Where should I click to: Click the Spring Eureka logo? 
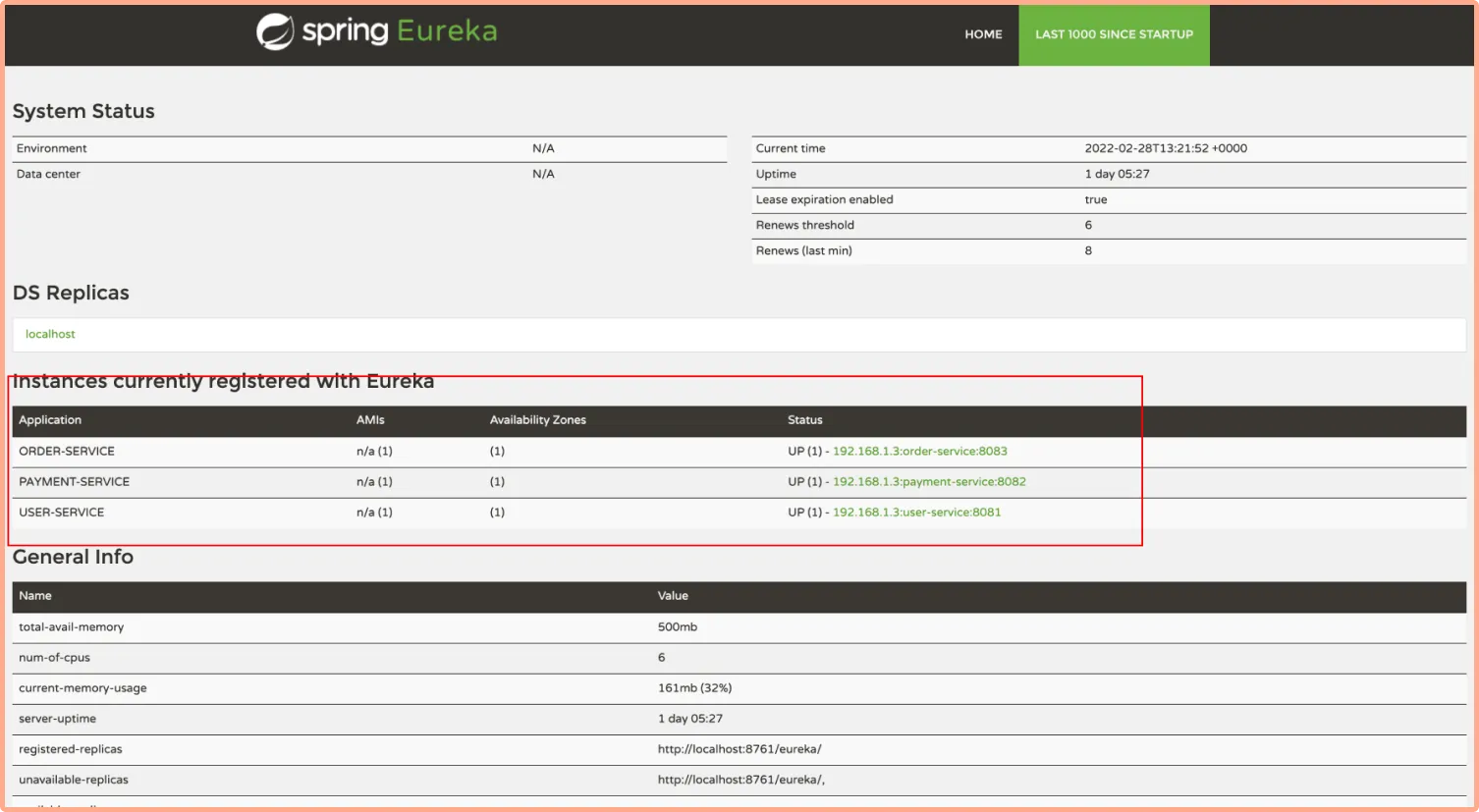[x=377, y=31]
